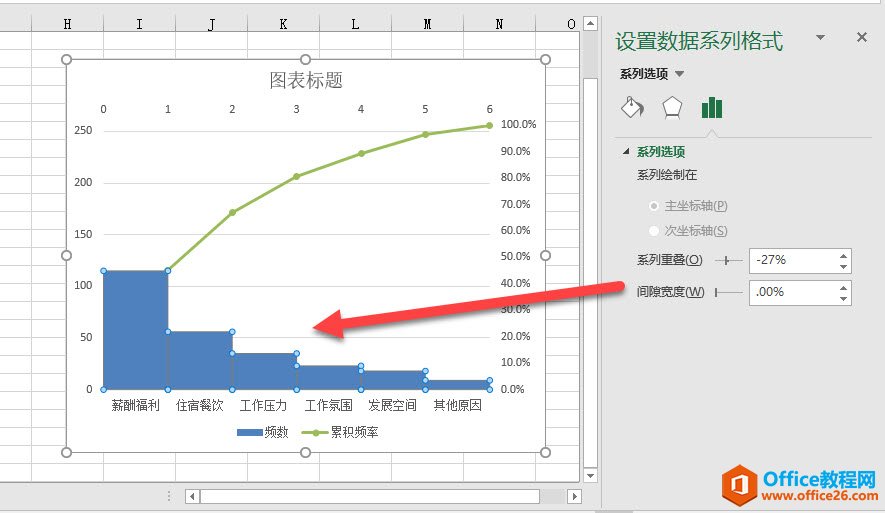Select column N header

(x=499, y=24)
